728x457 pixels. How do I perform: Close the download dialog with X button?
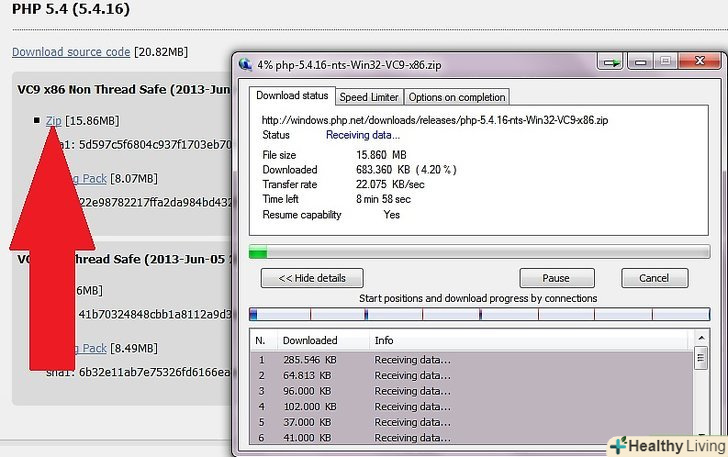click(x=700, y=61)
